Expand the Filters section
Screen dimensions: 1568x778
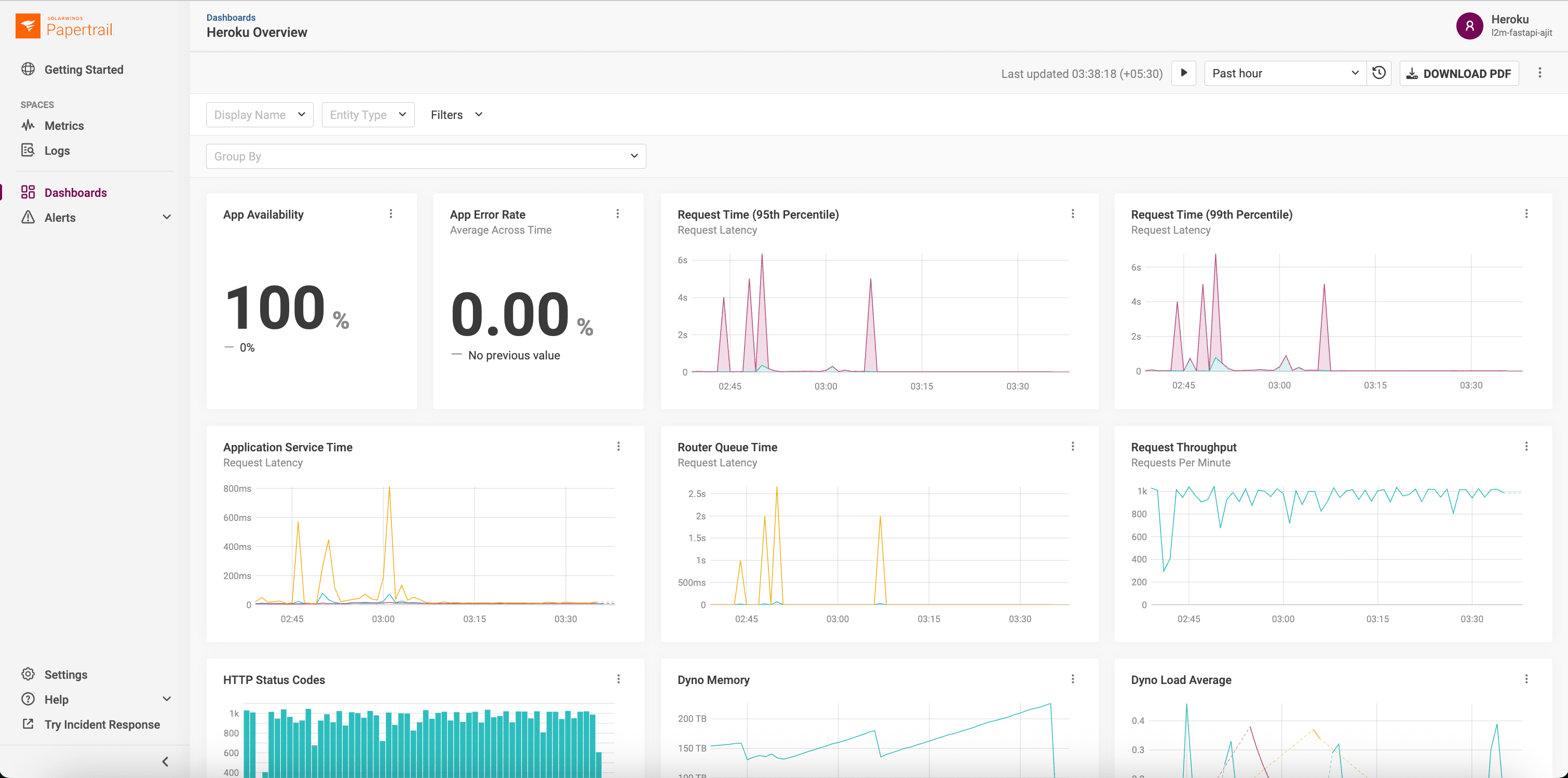click(x=455, y=114)
